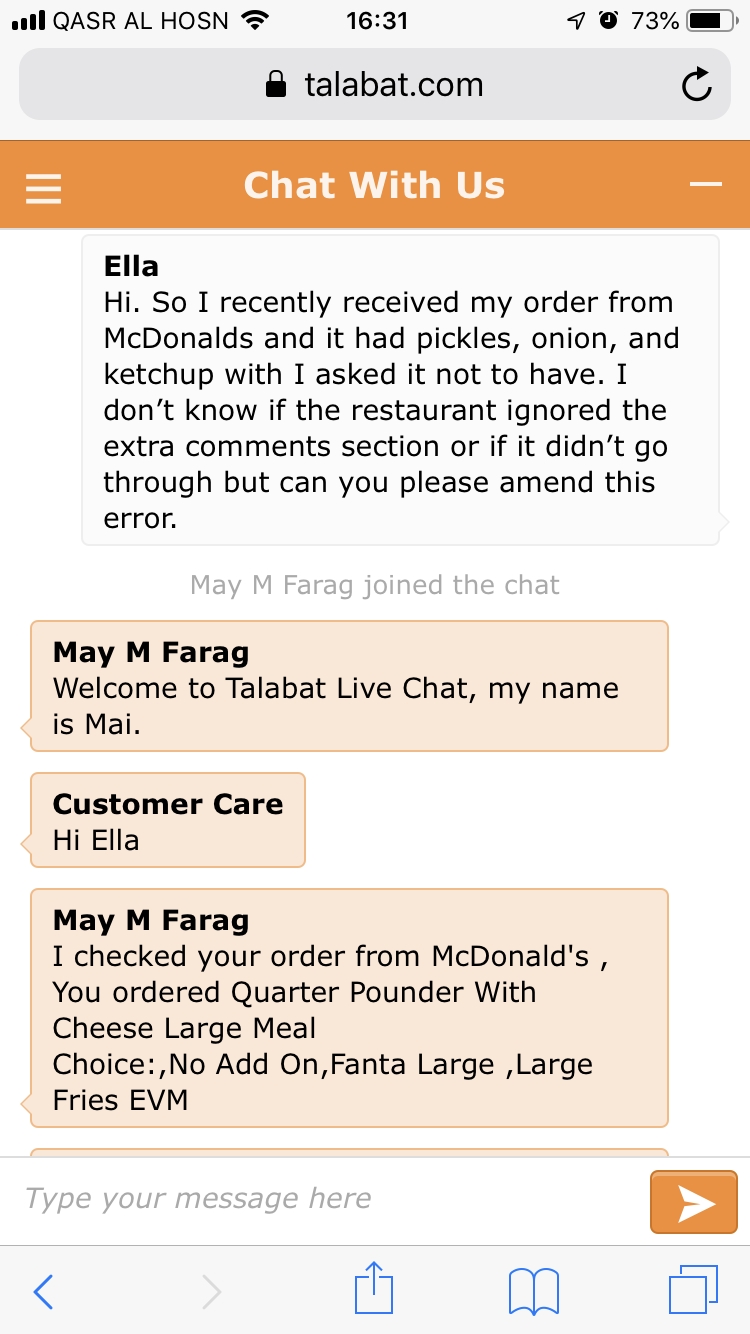This screenshot has width=750, height=1334.
Task: Minimize the Chat With Us window
Action: [x=706, y=185]
